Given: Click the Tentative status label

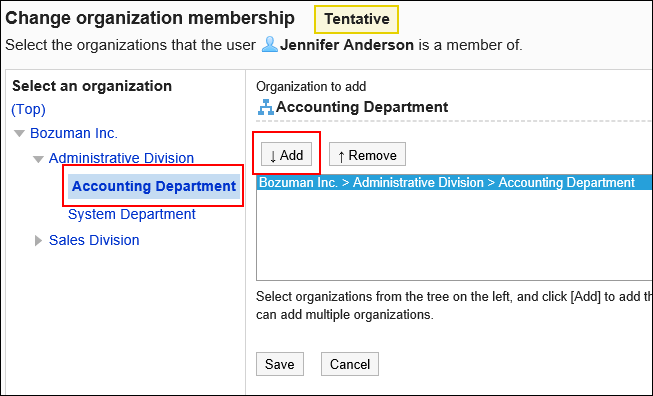Looking at the screenshot, I should 356,19.
